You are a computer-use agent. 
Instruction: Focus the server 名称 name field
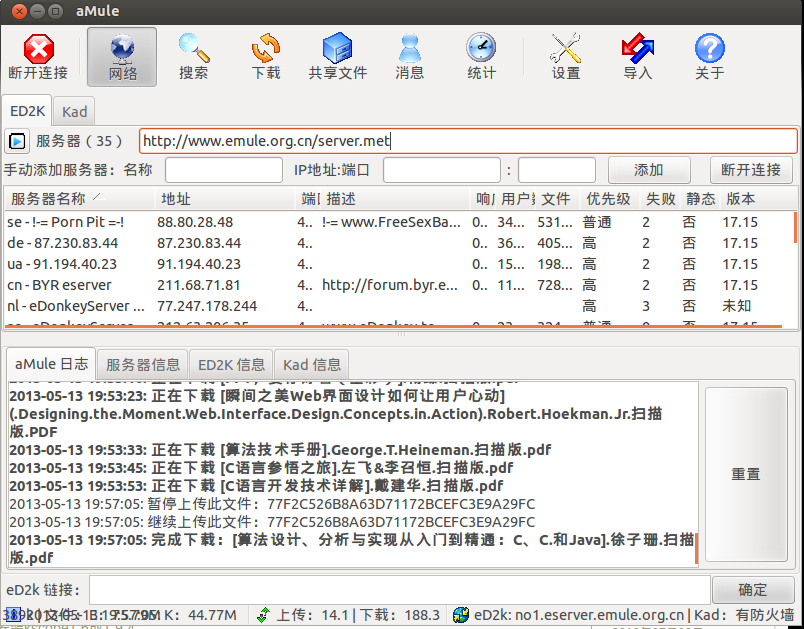224,170
